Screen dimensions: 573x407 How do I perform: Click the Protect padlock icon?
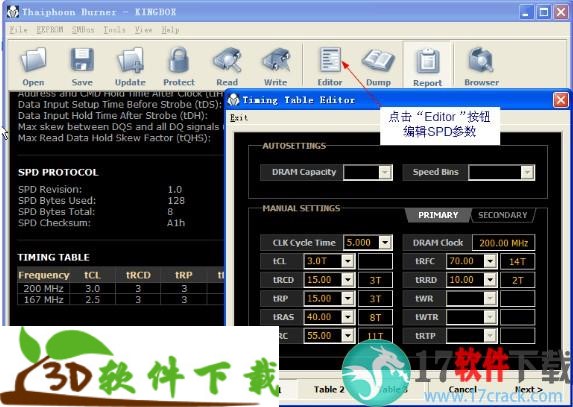[179, 61]
